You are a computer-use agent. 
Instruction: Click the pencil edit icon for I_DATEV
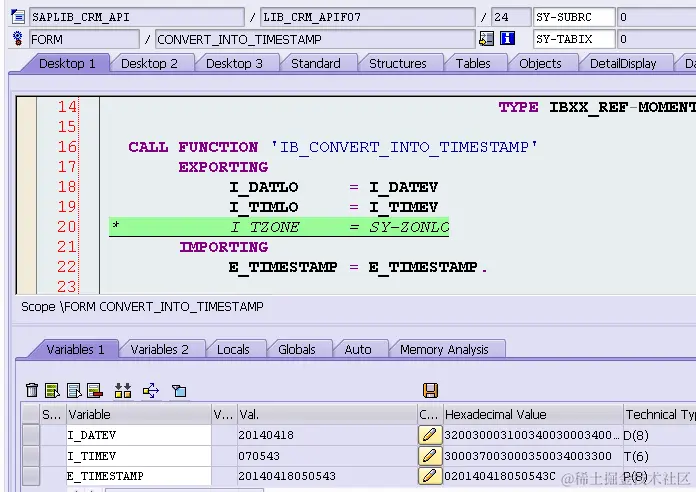(430, 435)
